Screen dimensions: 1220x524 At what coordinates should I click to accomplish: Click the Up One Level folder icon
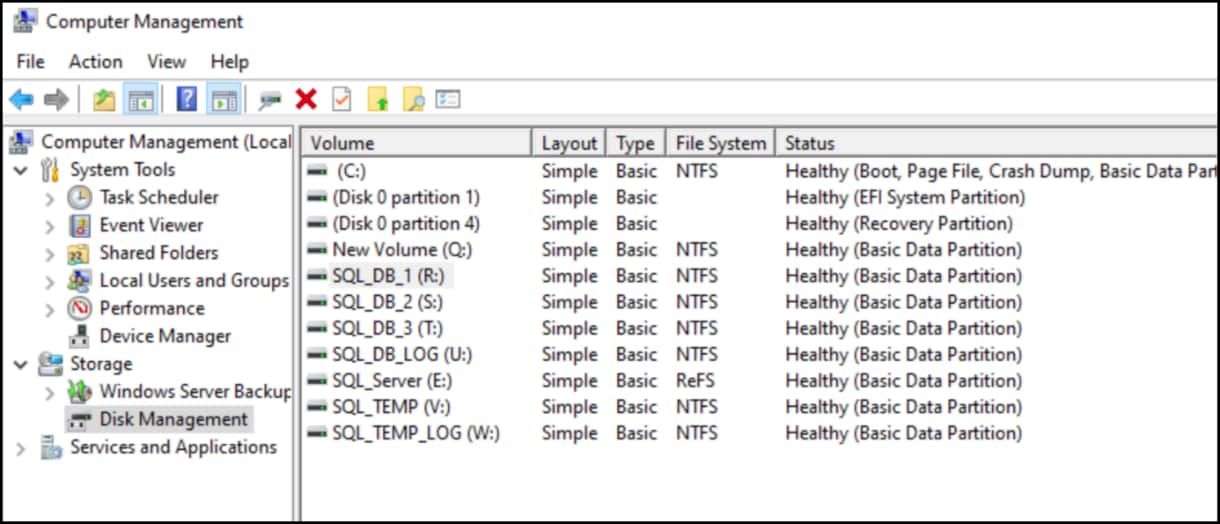tap(104, 99)
